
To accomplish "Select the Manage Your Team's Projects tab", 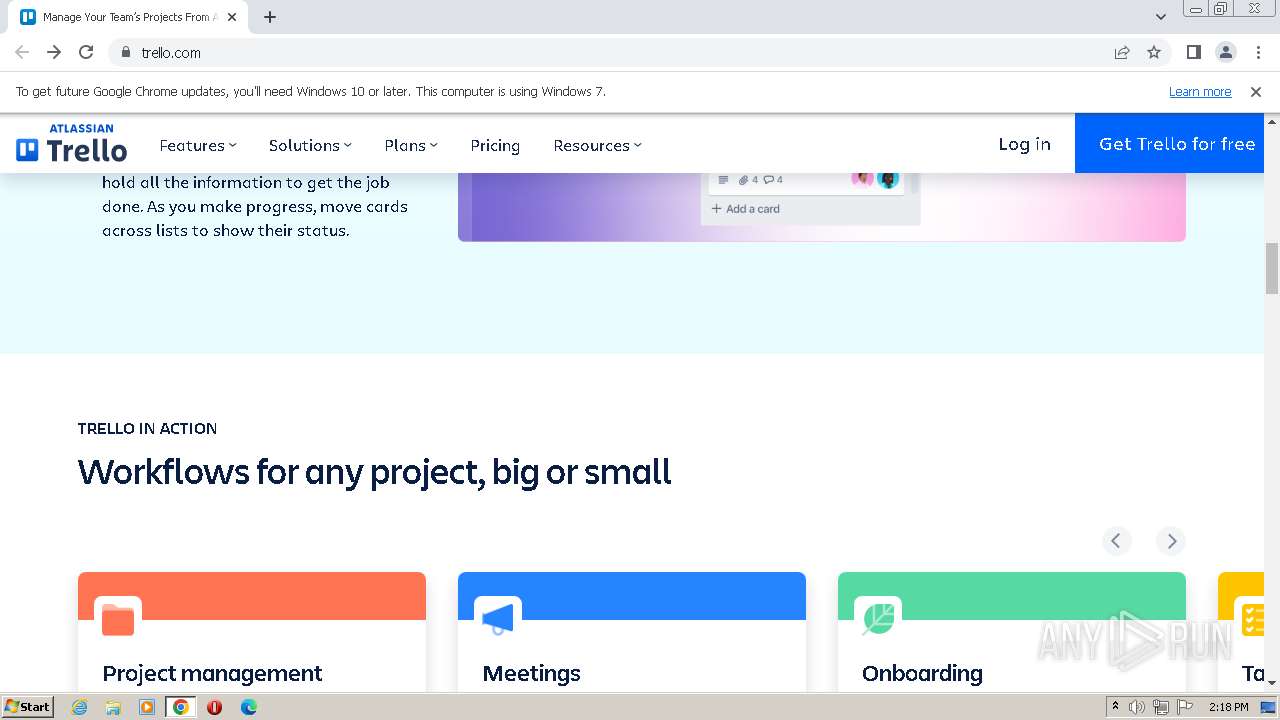I will coord(129,17).
